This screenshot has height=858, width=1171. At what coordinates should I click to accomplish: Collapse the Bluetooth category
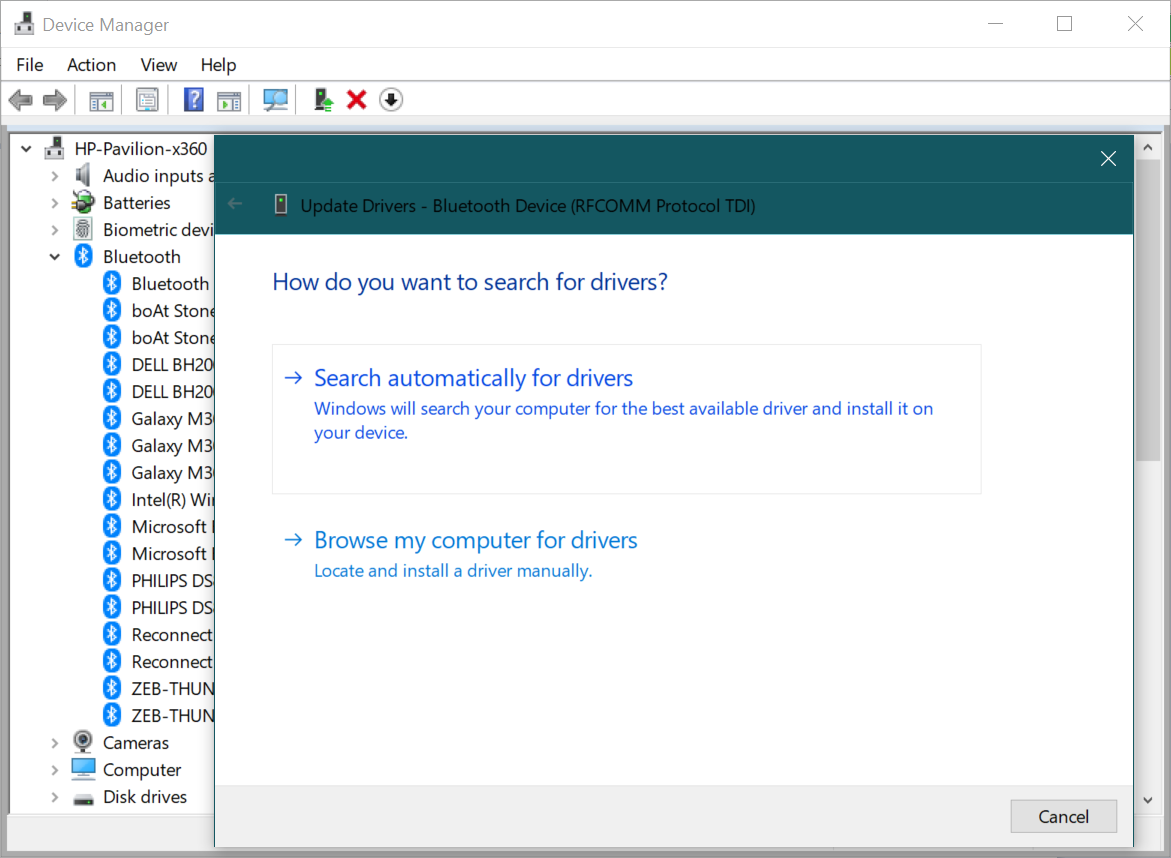55,256
